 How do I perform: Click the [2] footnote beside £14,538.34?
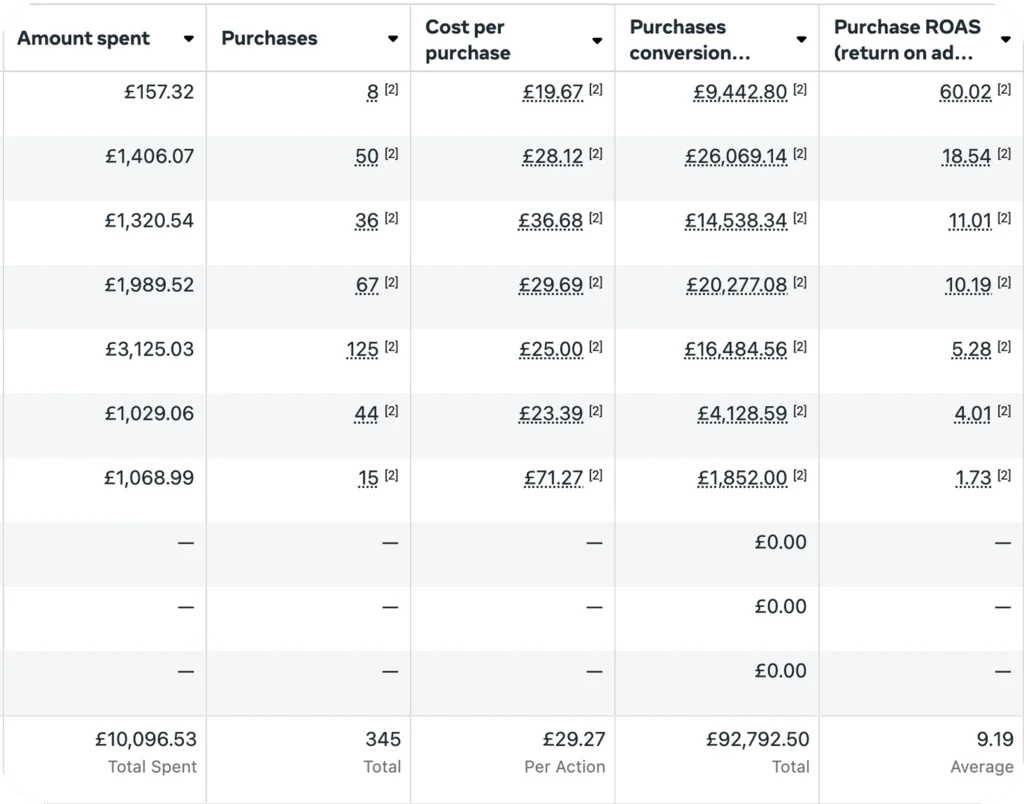click(800, 218)
